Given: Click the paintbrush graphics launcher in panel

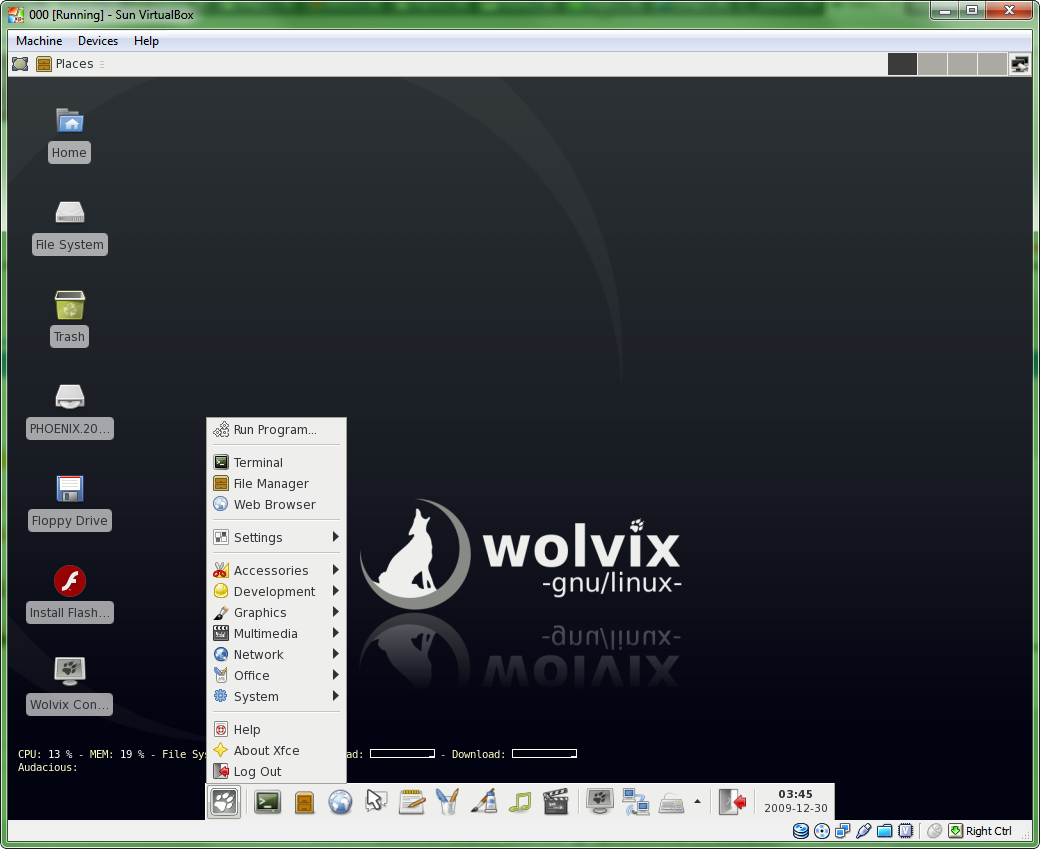Looking at the screenshot, I should (484, 801).
